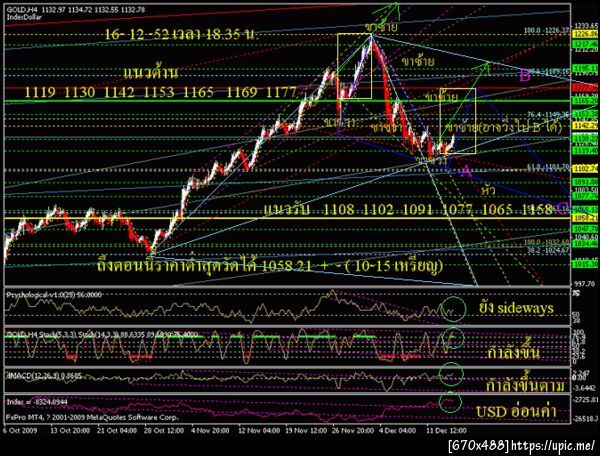Viewport: 600px width, 456px height.
Task: Click the Index = -8324.0944 label
Action: click(37, 402)
